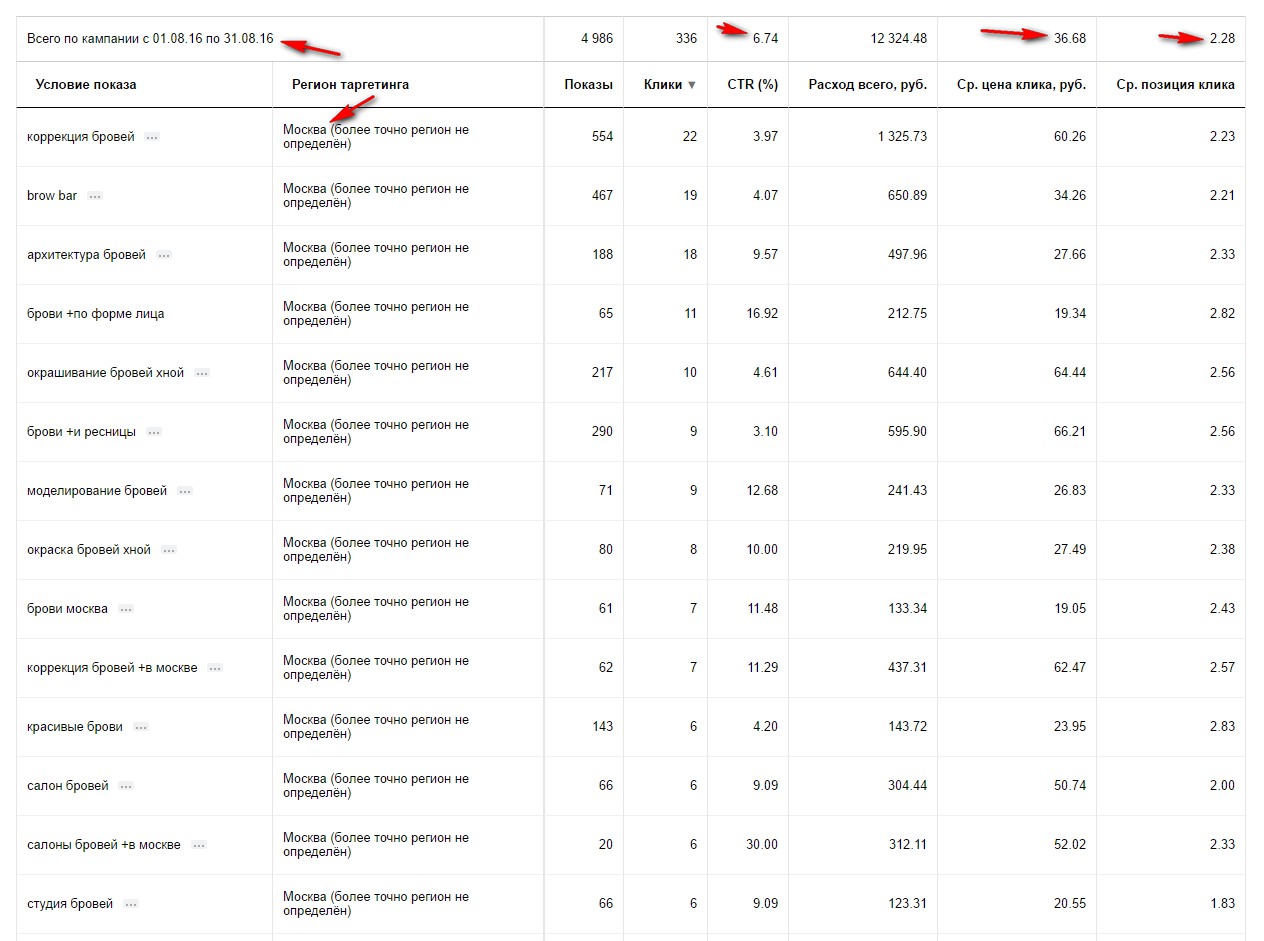This screenshot has height=941, width=1264.
Task: Select the keyword brow bar
Action: point(52,196)
